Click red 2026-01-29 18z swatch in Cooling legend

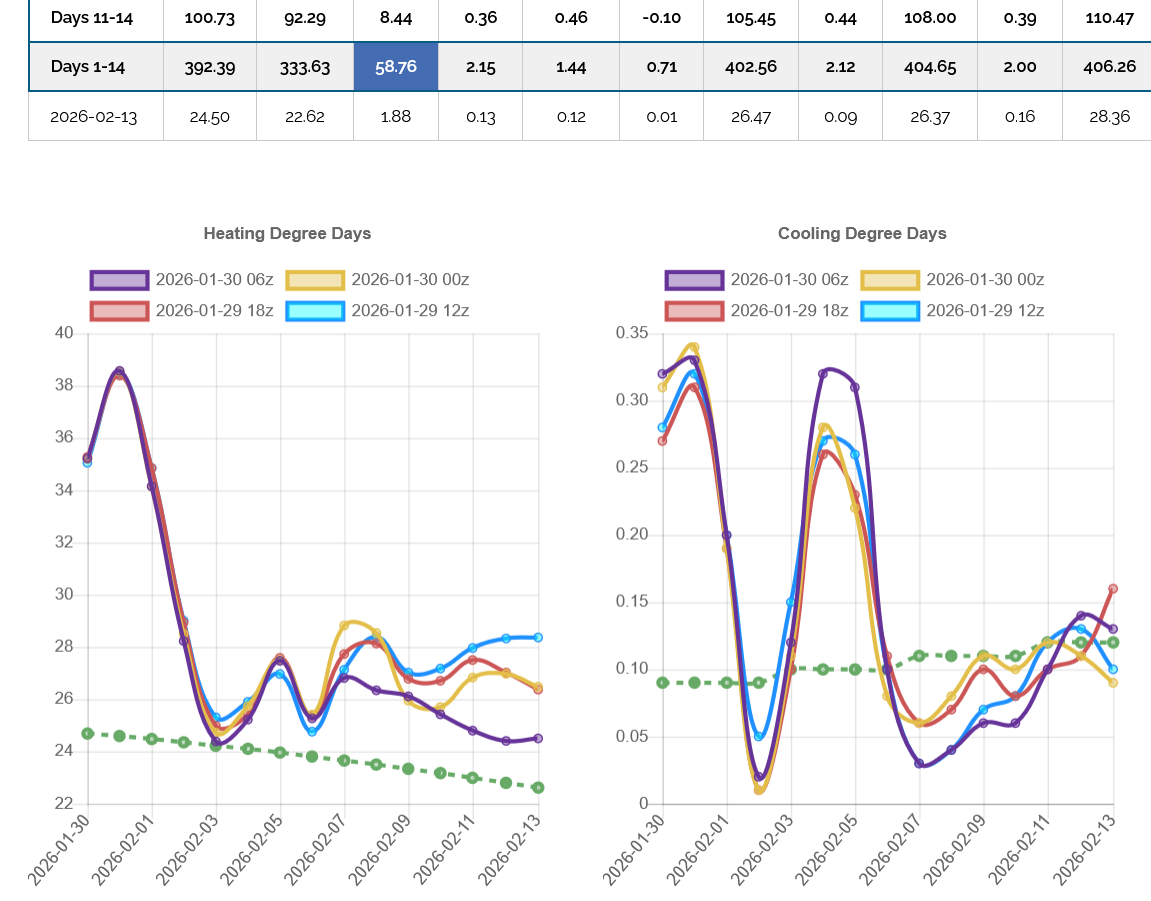[694, 310]
